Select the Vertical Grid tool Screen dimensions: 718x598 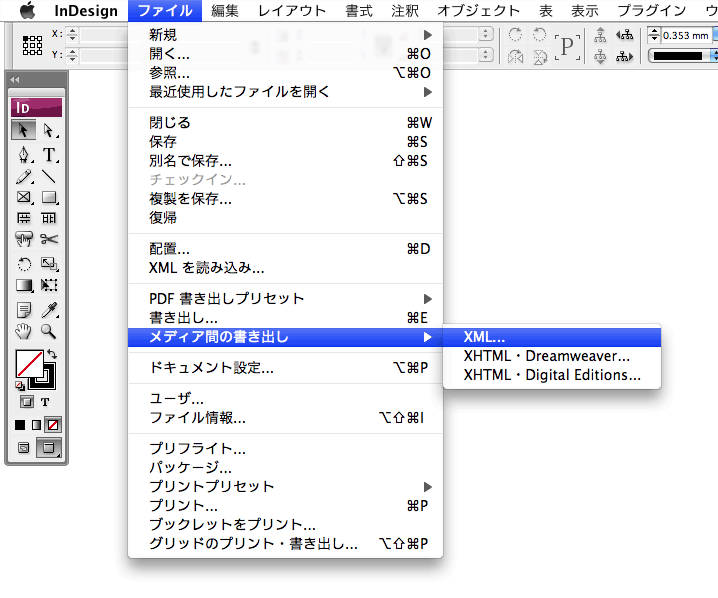click(x=49, y=218)
